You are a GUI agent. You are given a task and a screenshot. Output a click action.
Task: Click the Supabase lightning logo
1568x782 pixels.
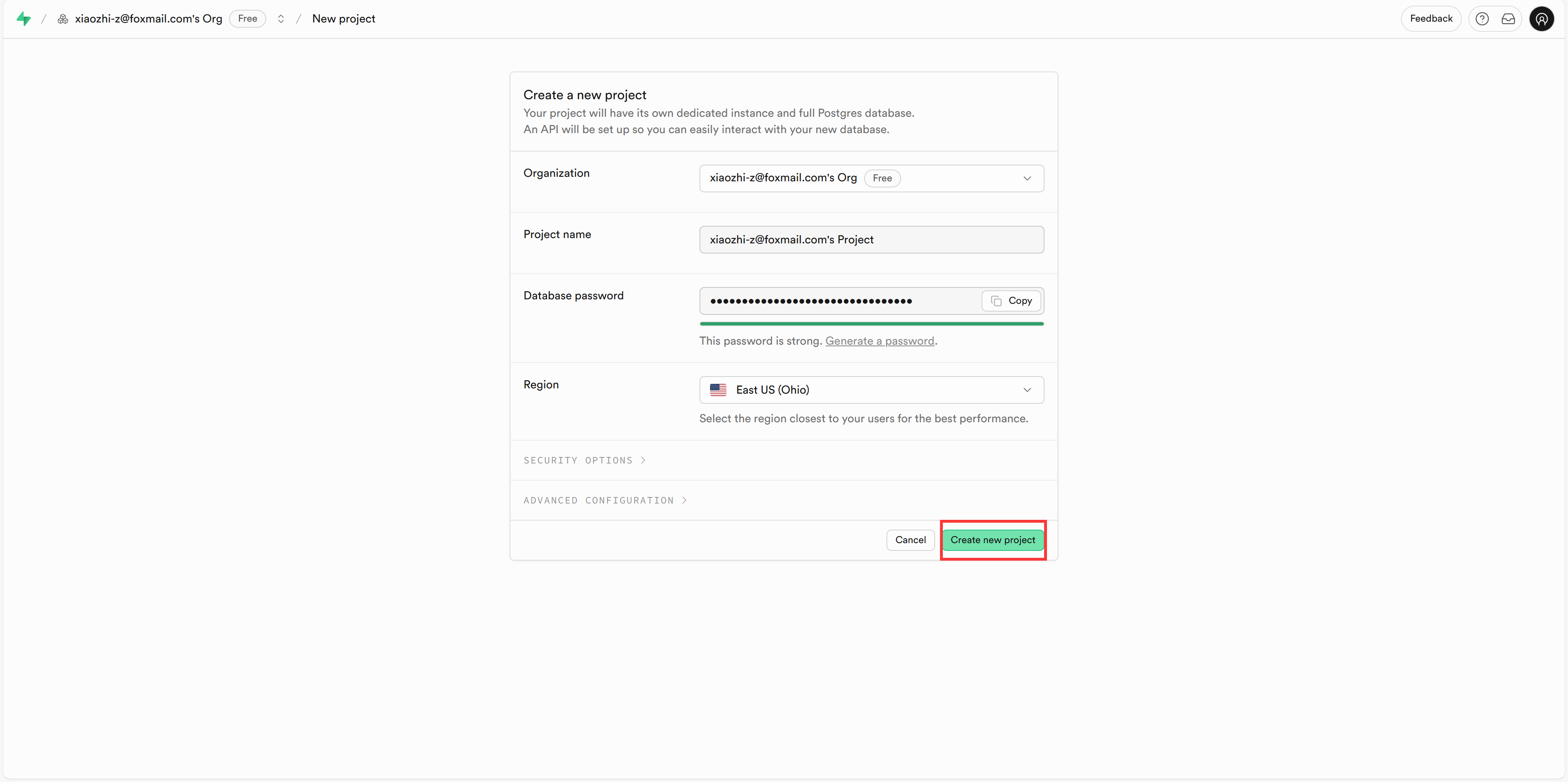24,19
